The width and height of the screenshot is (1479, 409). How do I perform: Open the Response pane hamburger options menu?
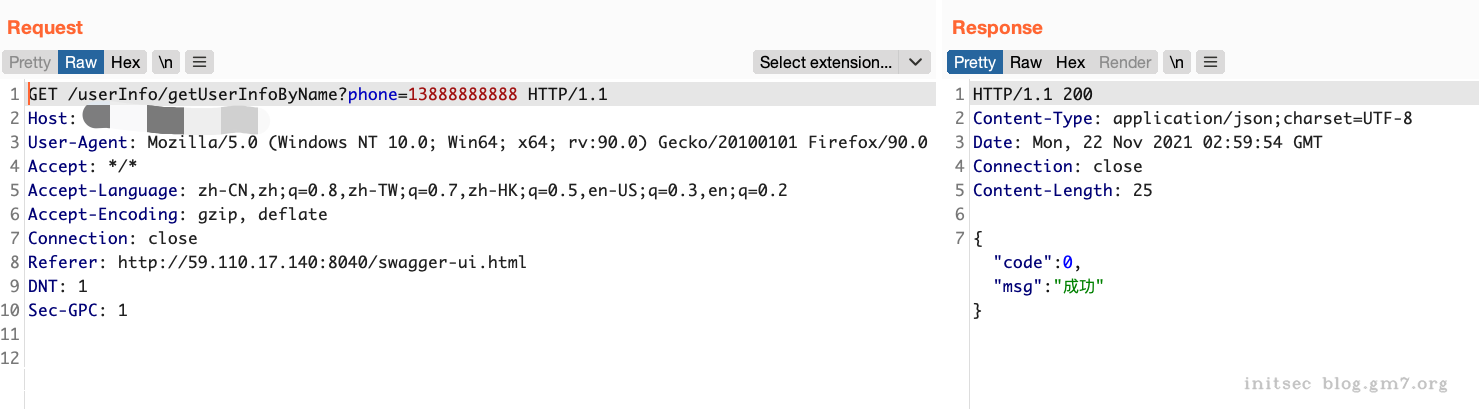pyautogui.click(x=1210, y=62)
